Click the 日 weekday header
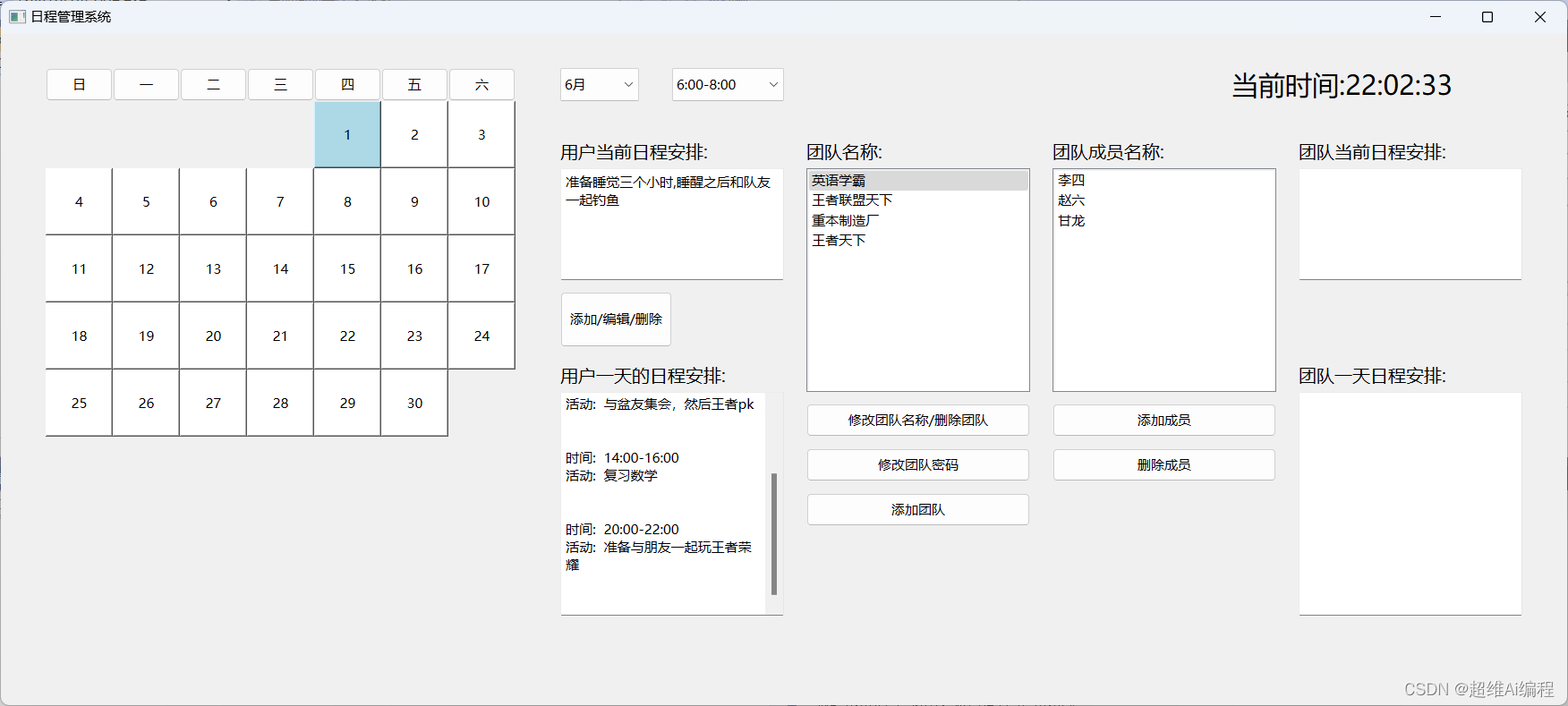Screen dimensions: 1568x706 (79, 85)
